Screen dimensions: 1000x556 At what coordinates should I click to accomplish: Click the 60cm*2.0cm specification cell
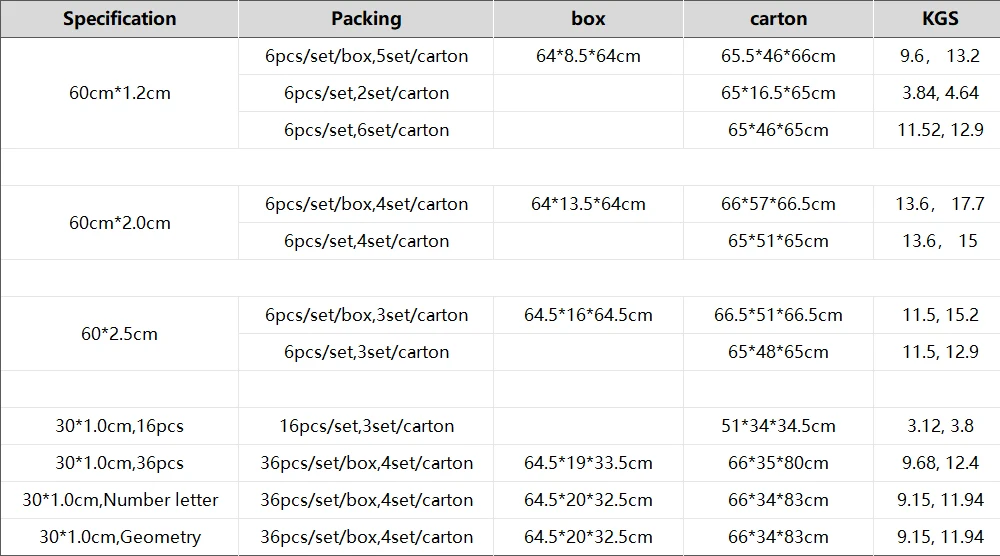(x=119, y=223)
